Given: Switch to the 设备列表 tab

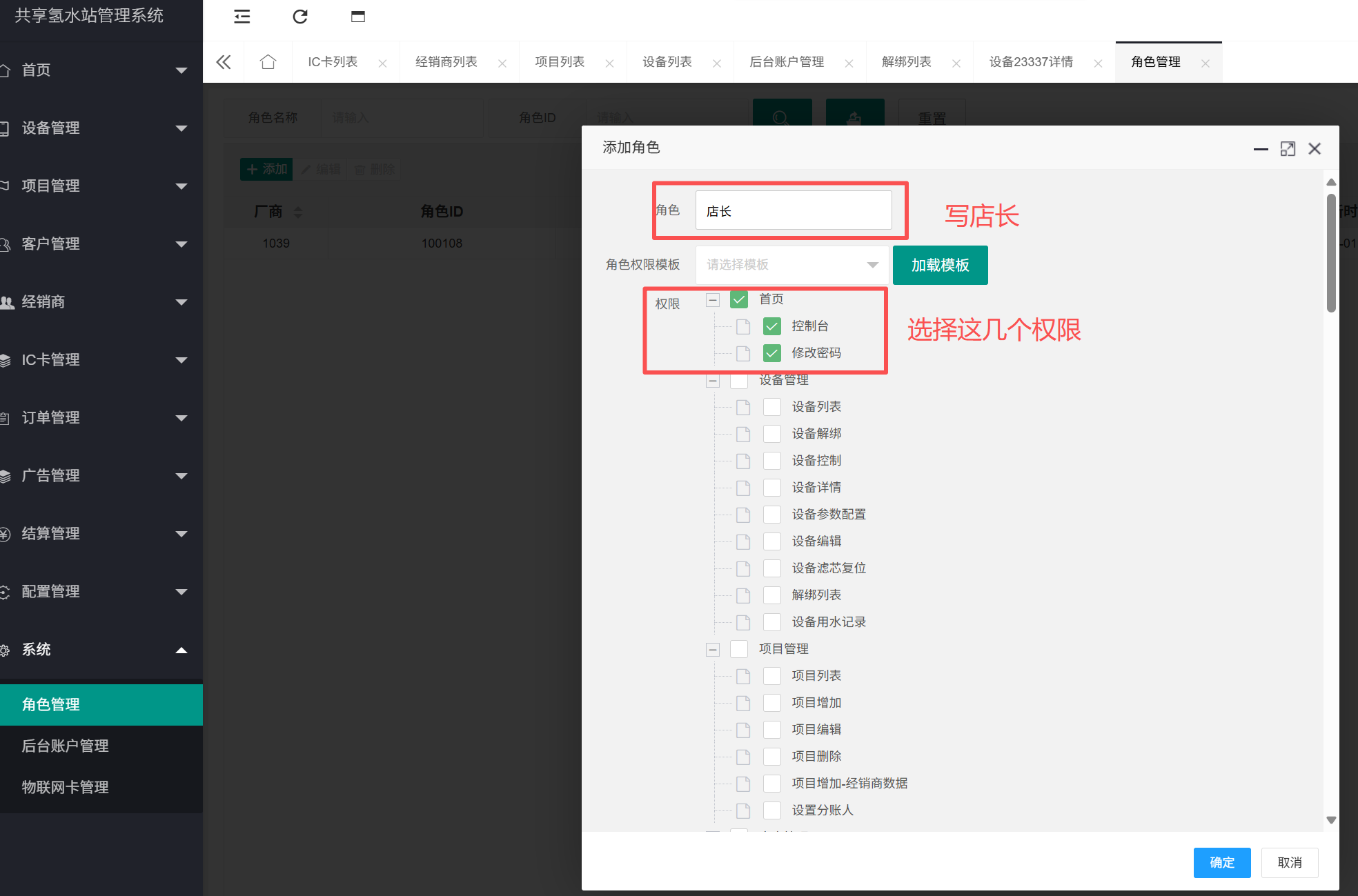Looking at the screenshot, I should click(x=667, y=62).
